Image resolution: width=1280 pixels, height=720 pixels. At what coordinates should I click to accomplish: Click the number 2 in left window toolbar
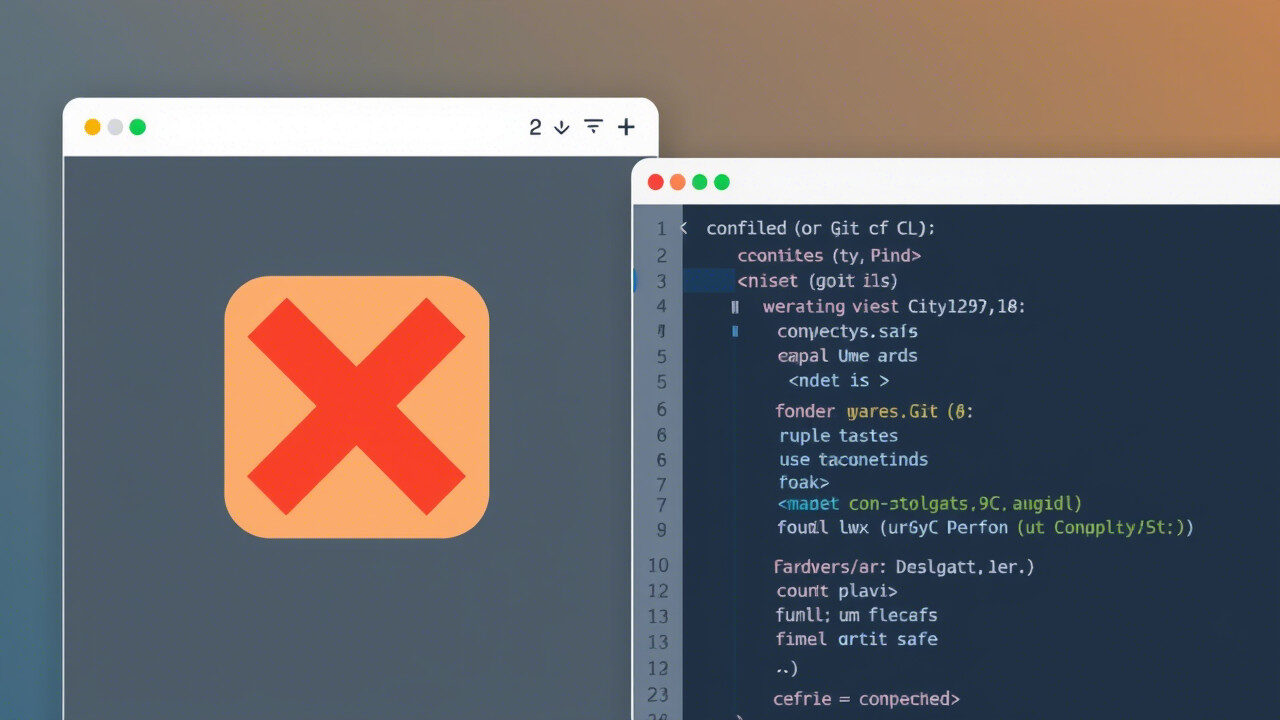[535, 127]
